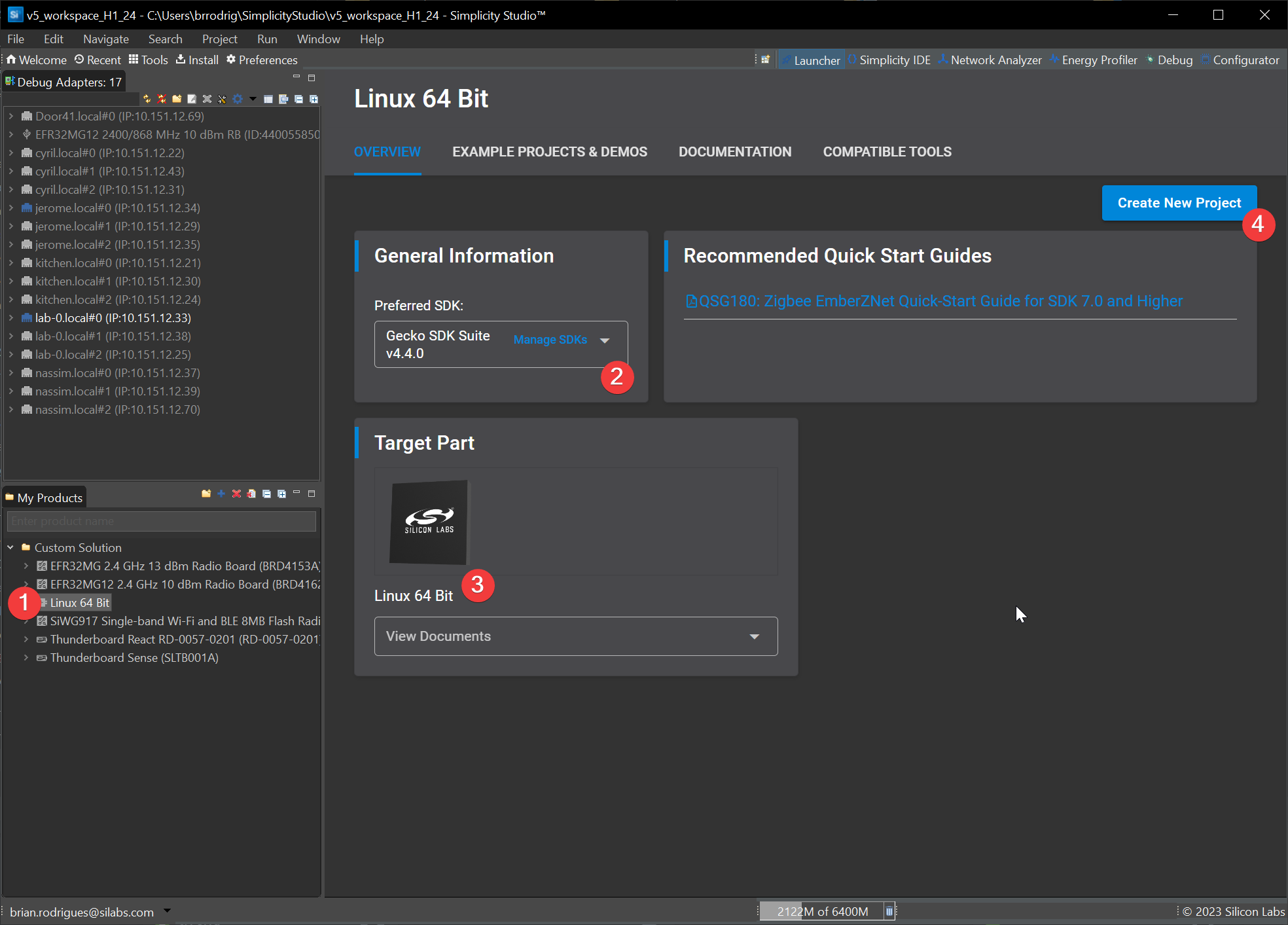Click the crossed-out refresh icon in Debug Adapters
This screenshot has width=1288, height=925.
click(162, 99)
